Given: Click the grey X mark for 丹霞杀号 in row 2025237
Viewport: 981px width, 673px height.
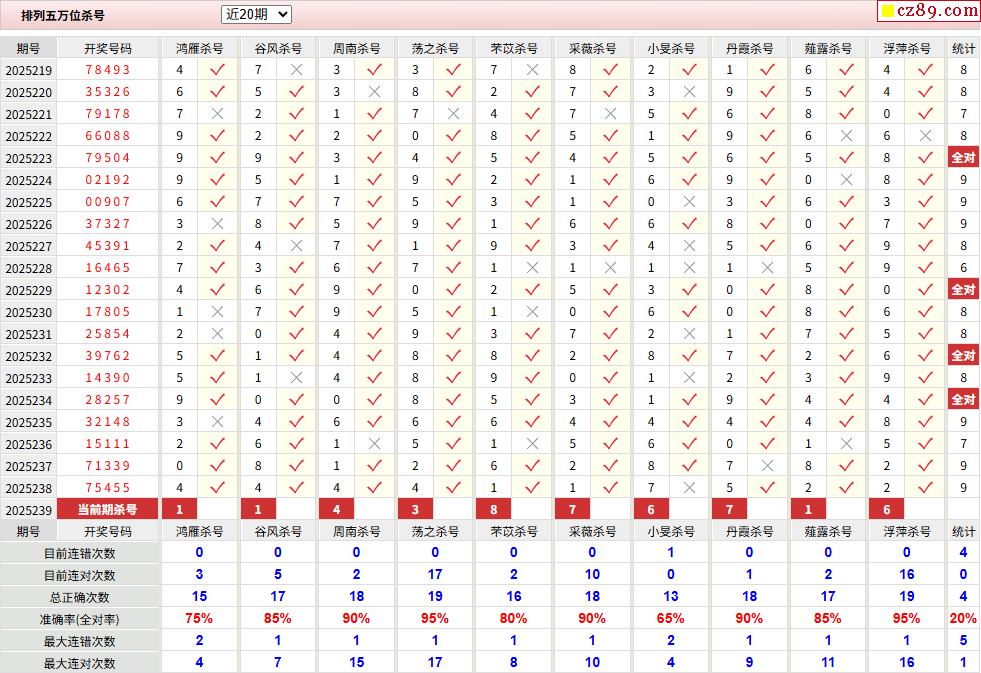Looking at the screenshot, I should [768, 466].
